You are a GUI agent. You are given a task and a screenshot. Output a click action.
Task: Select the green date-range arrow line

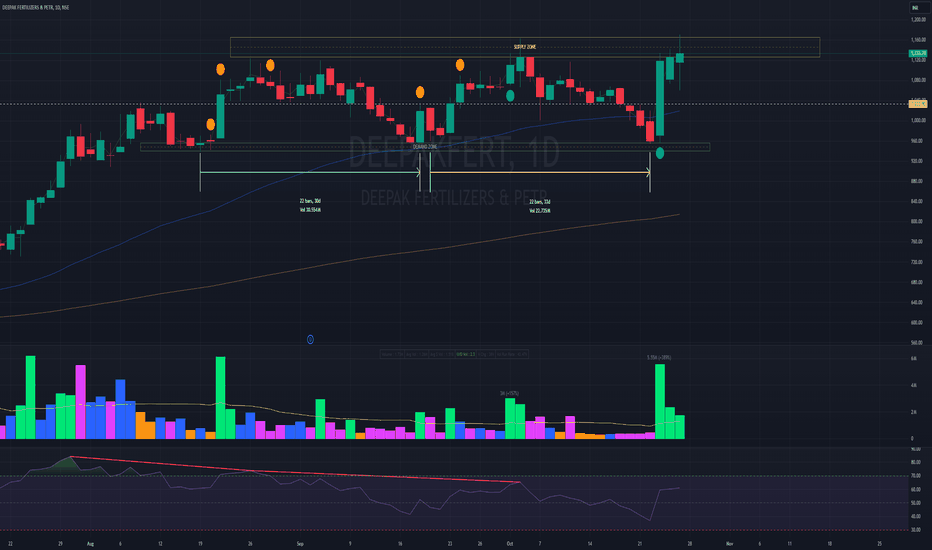click(x=310, y=172)
